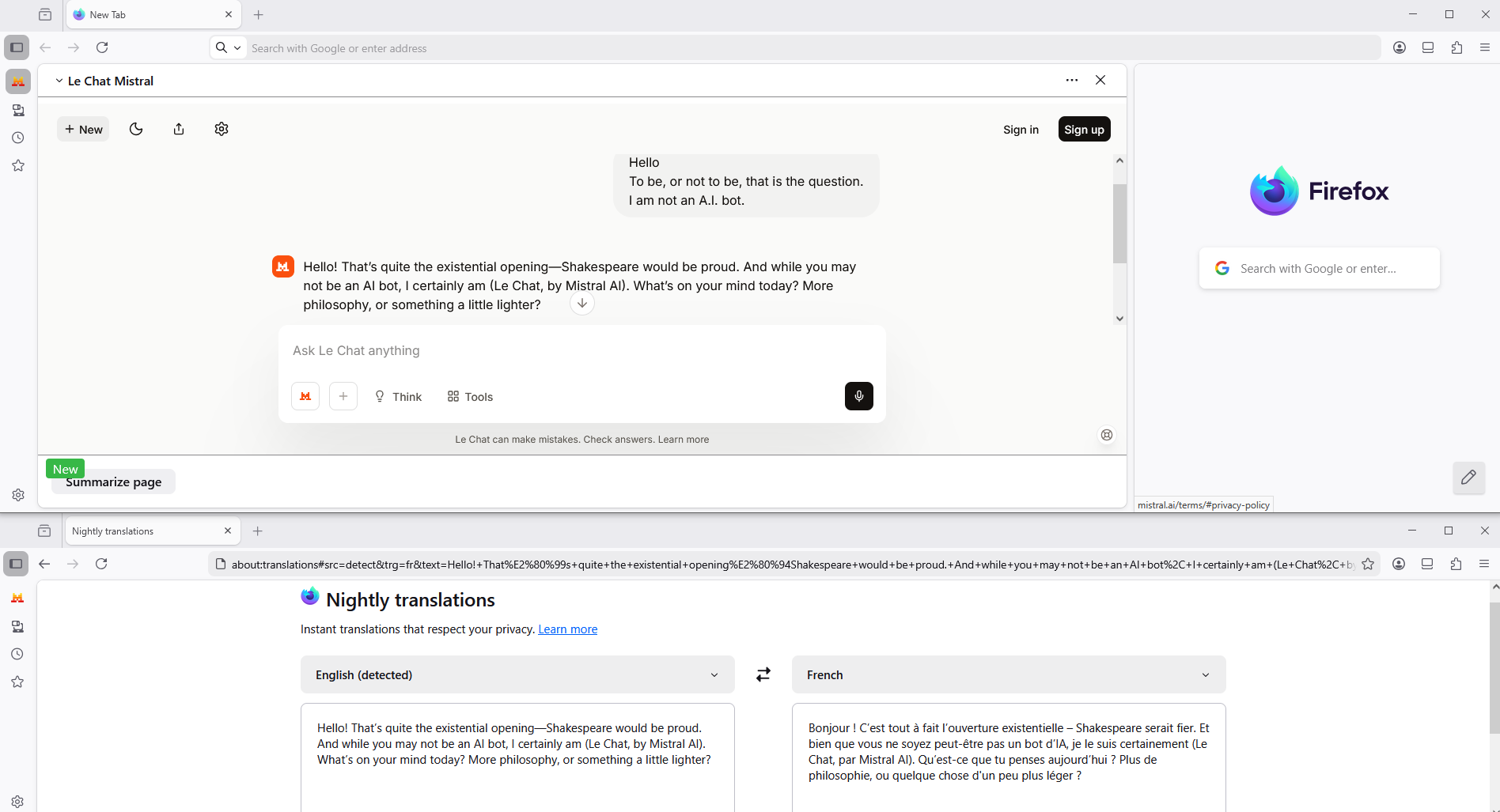This screenshot has height=812, width=1500.
Task: Click the Firefox home Search with Google box
Action: pyautogui.click(x=1320, y=268)
